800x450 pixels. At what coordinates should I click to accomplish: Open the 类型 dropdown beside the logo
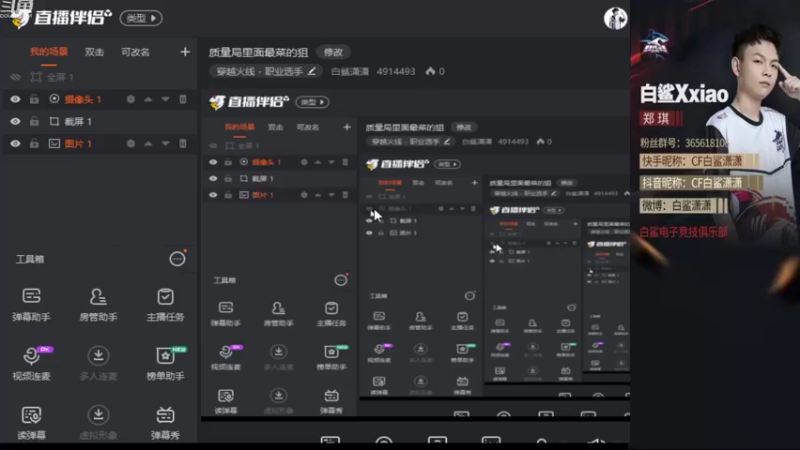(141, 18)
